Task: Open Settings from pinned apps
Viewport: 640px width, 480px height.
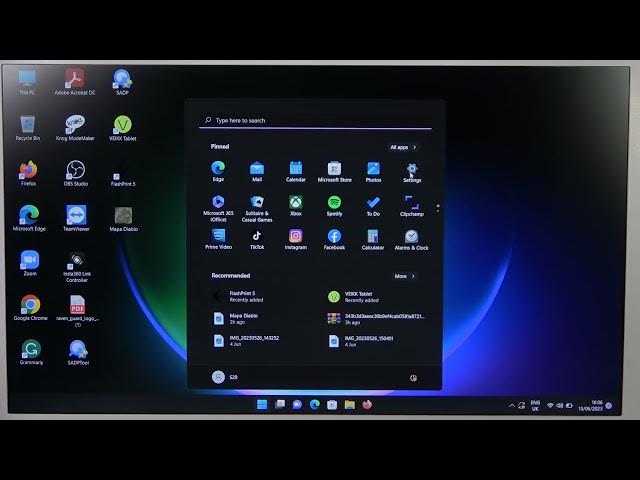Action: [412, 171]
